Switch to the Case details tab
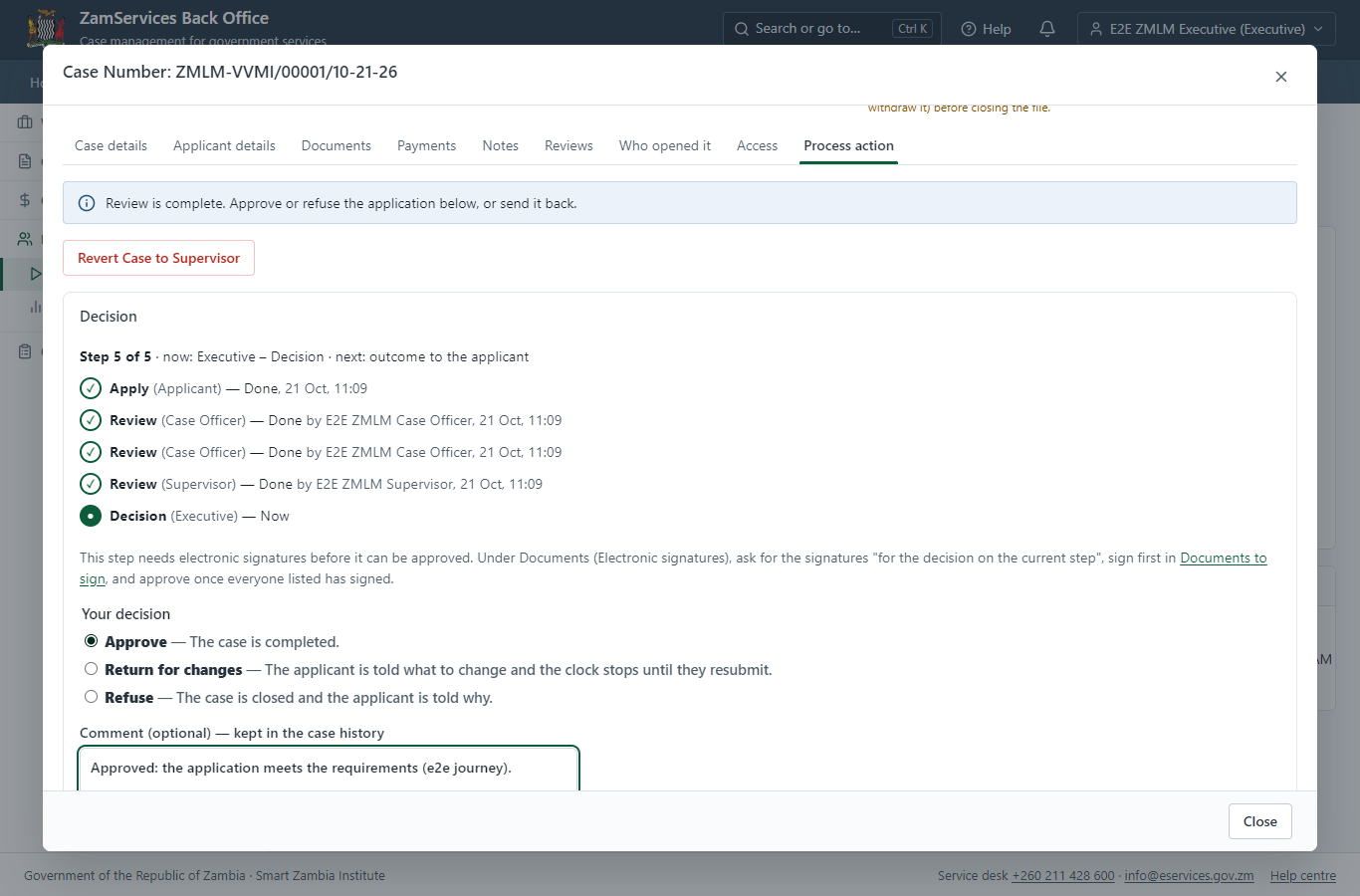The height and width of the screenshot is (896, 1360). point(111,145)
